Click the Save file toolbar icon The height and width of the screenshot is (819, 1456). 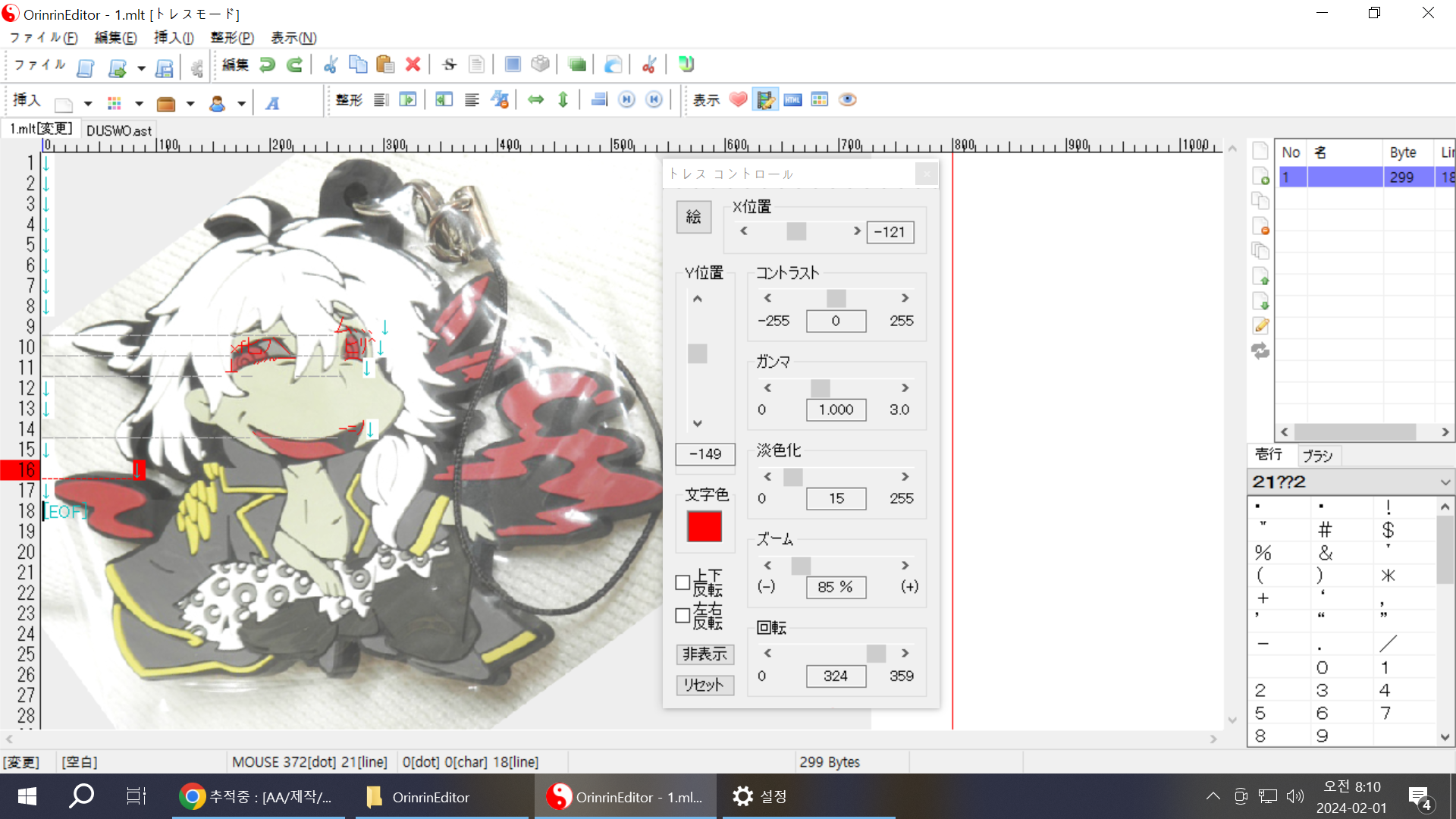coord(164,68)
